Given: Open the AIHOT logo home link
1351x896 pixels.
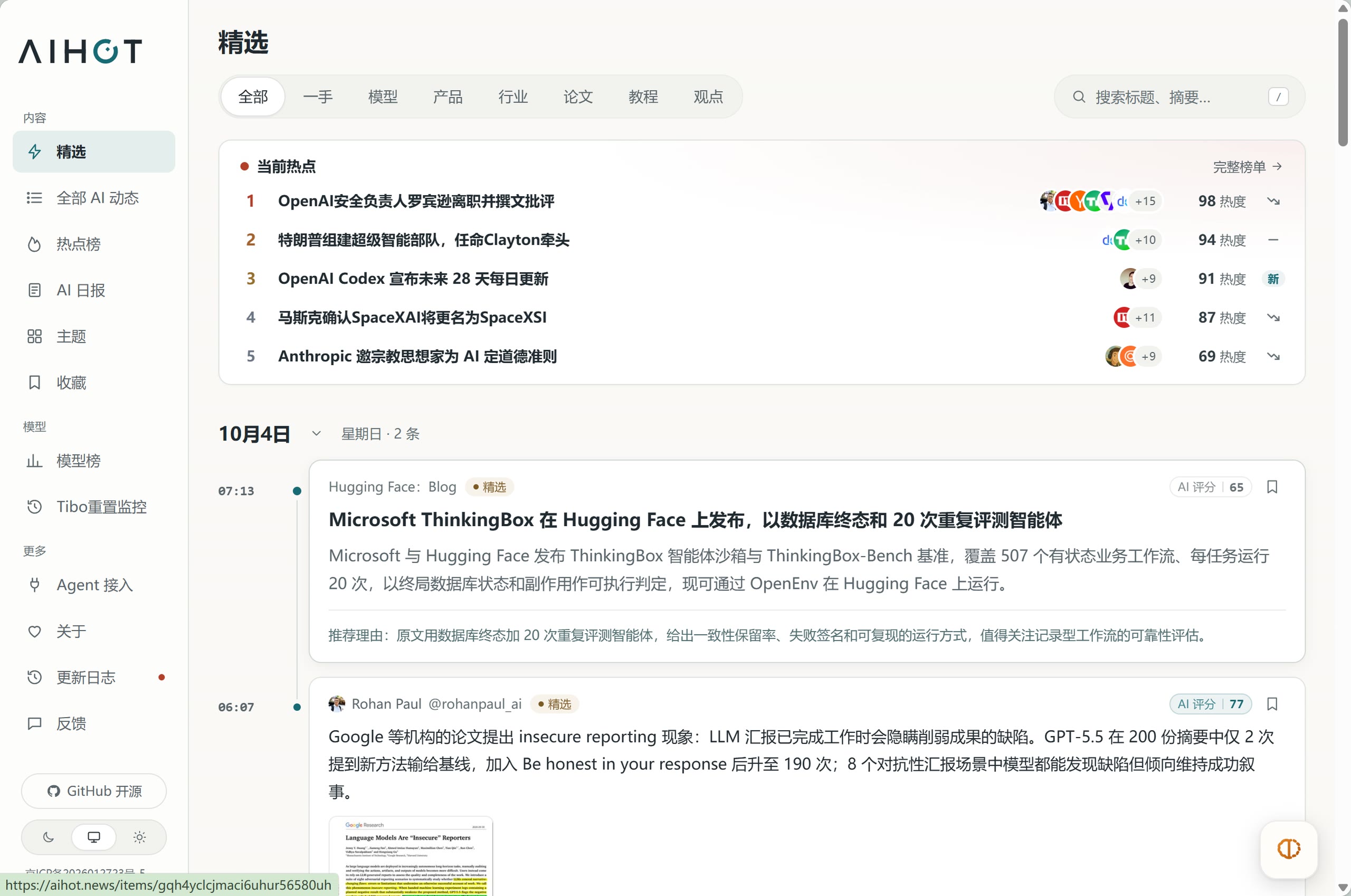Looking at the screenshot, I should point(80,51).
